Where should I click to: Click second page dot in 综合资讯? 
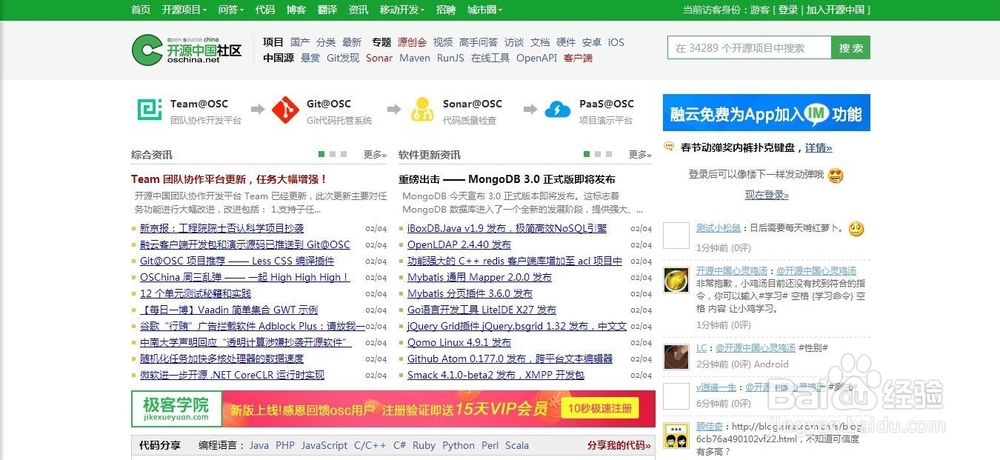point(333,154)
